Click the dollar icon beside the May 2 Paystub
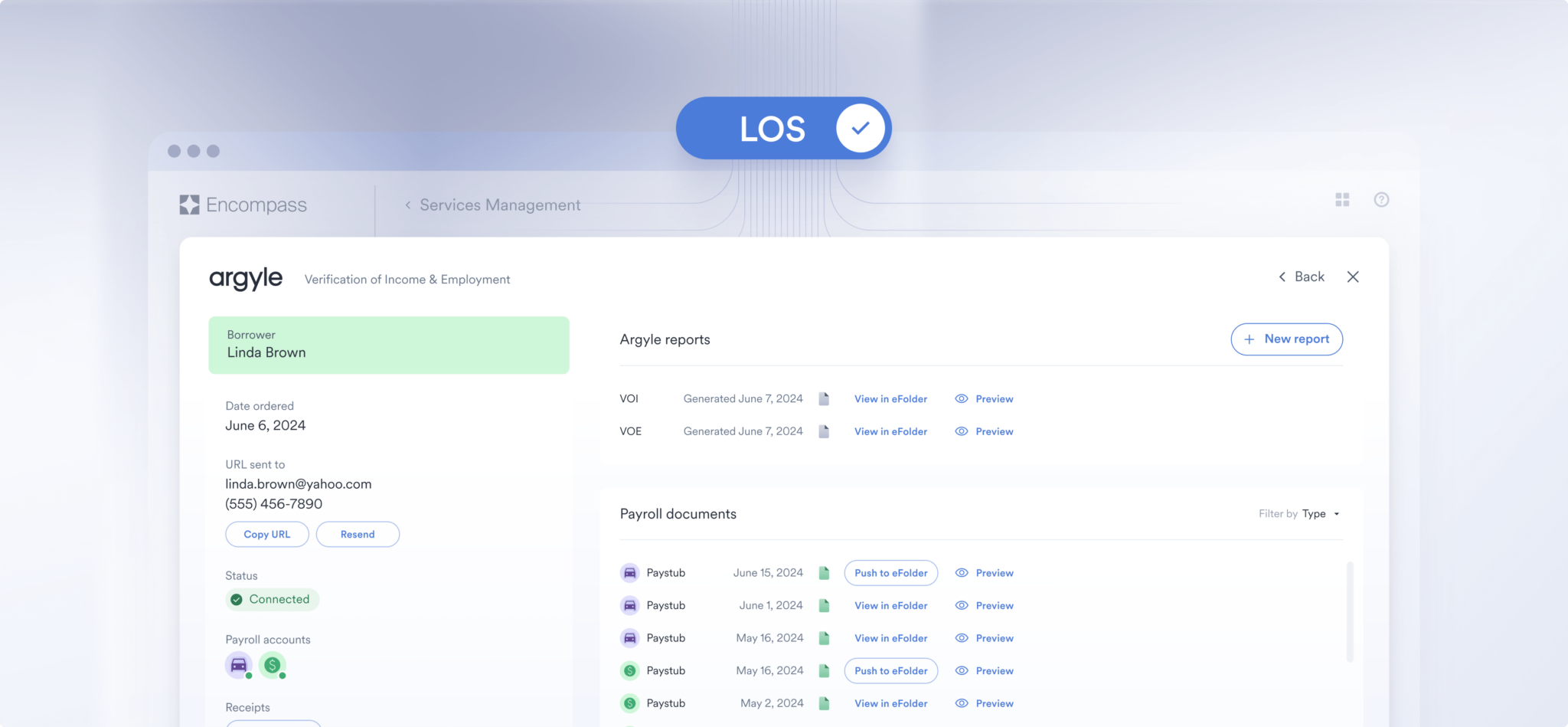 click(x=629, y=702)
